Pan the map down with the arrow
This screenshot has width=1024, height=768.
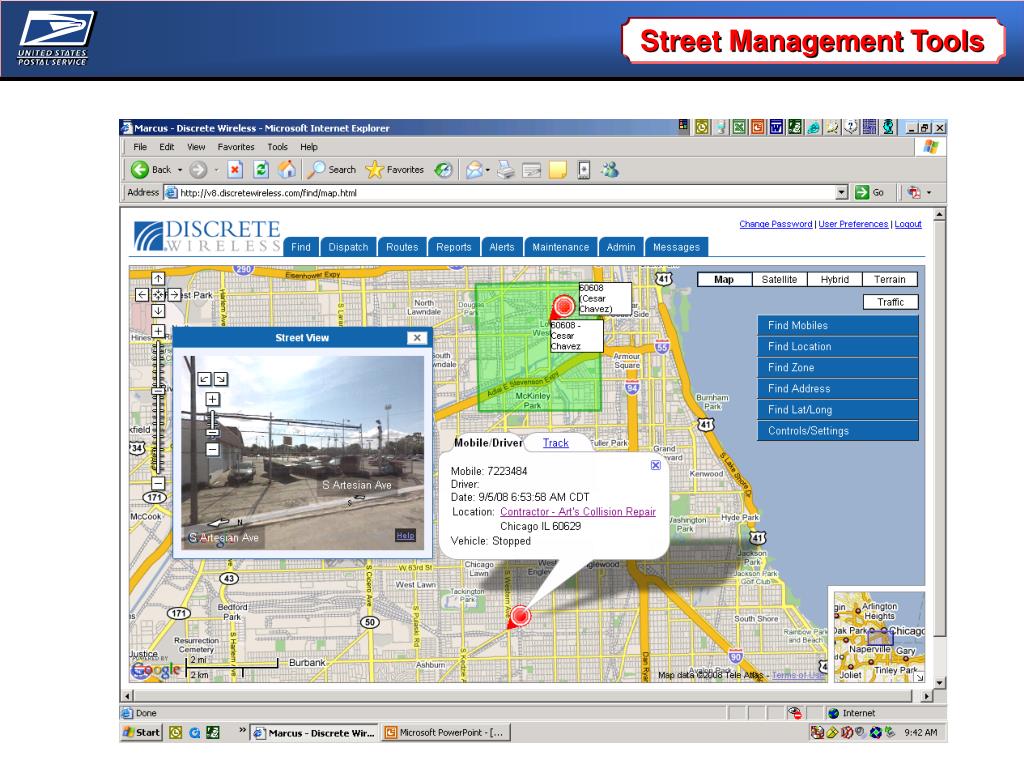(x=158, y=312)
